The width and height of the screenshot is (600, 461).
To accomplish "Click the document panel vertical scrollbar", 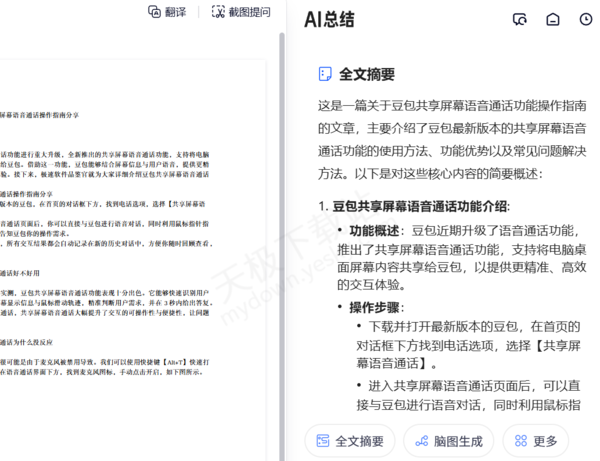I will click(282, 245).
